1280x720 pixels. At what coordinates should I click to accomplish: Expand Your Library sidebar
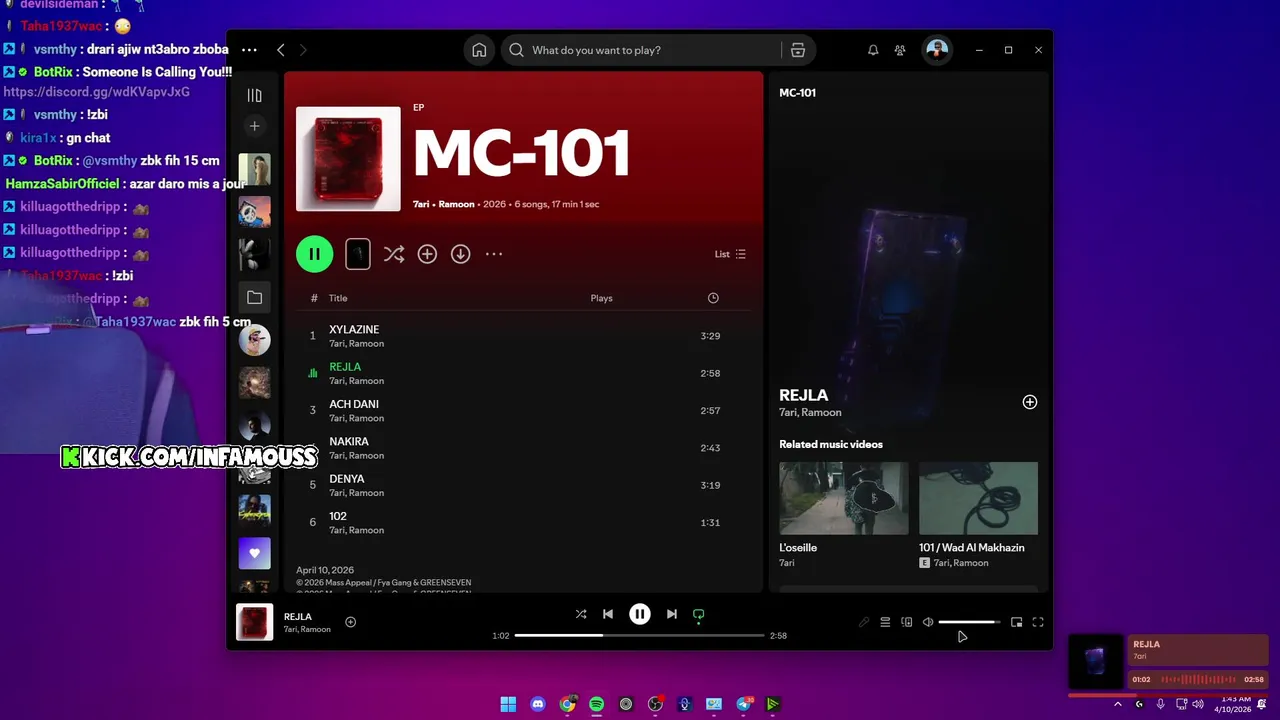pos(254,95)
